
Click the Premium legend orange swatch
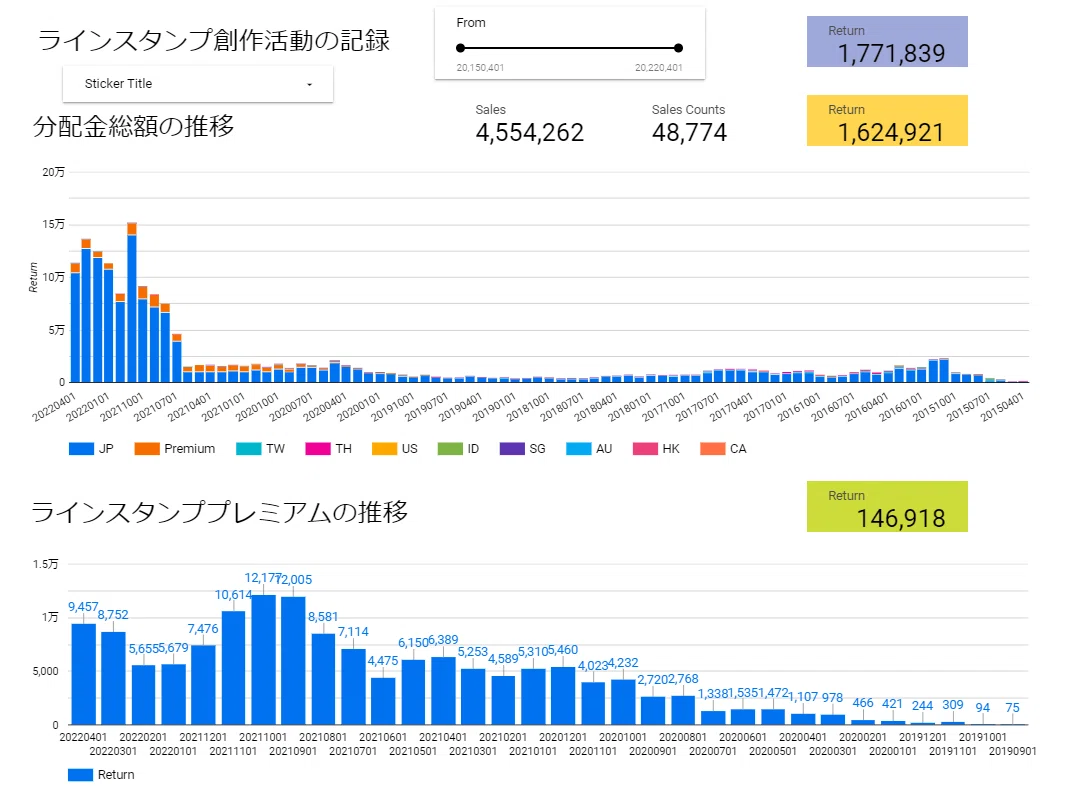pyautogui.click(x=147, y=448)
